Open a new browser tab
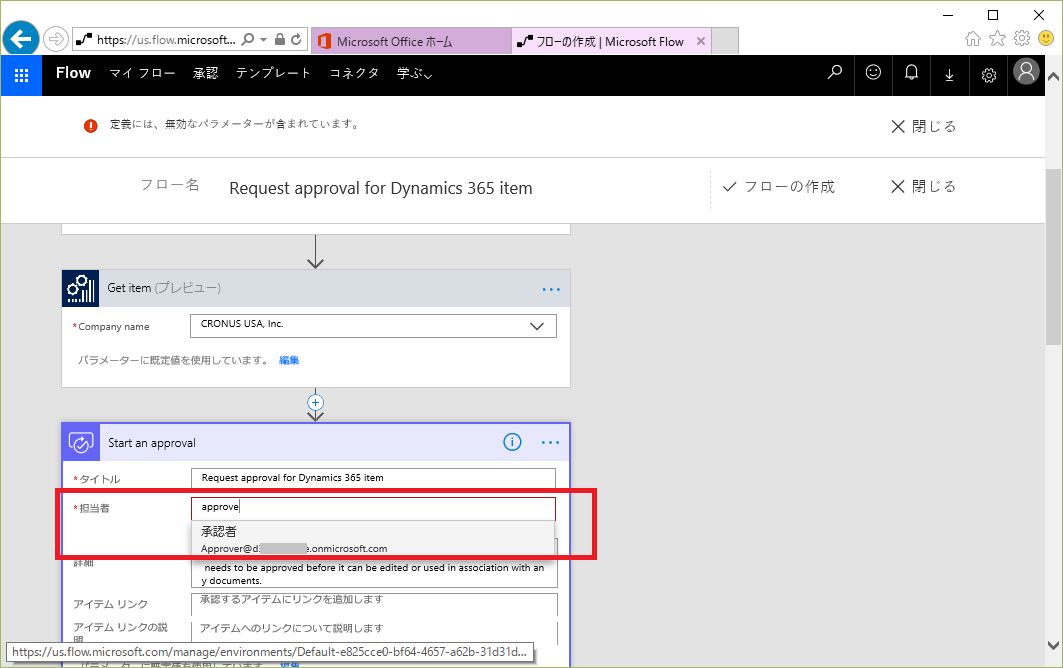This screenshot has height=668, width=1063. click(725, 41)
